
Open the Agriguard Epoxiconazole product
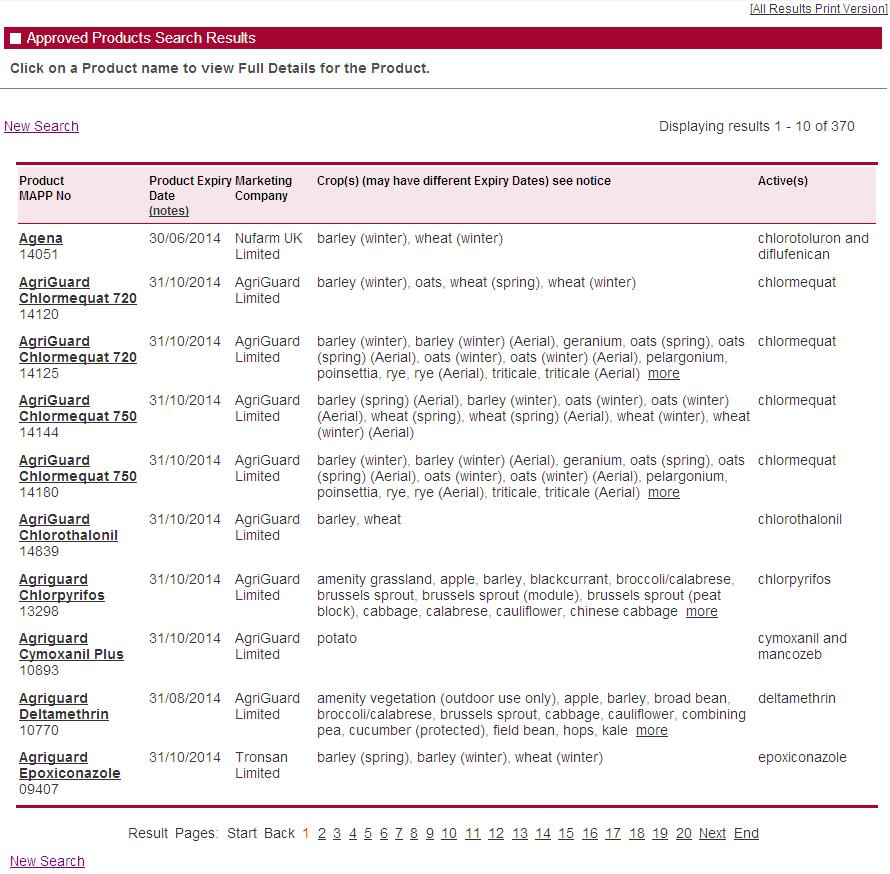[x=69, y=765]
